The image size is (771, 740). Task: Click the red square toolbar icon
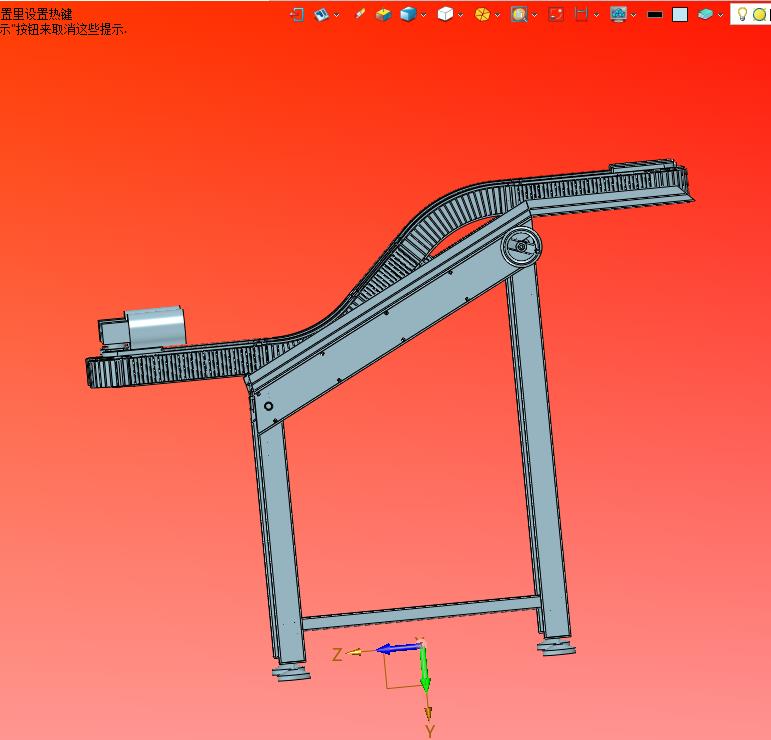pyautogui.click(x=556, y=14)
